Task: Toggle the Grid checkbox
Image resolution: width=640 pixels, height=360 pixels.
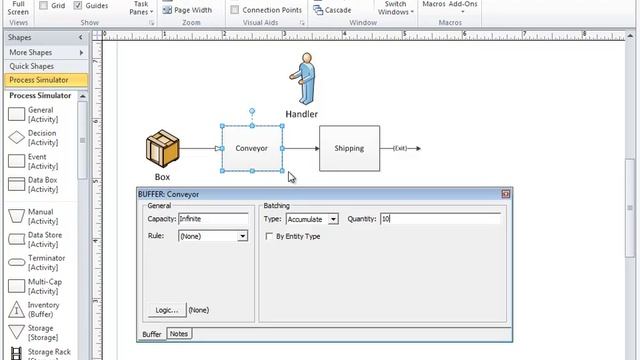Action: pos(44,6)
